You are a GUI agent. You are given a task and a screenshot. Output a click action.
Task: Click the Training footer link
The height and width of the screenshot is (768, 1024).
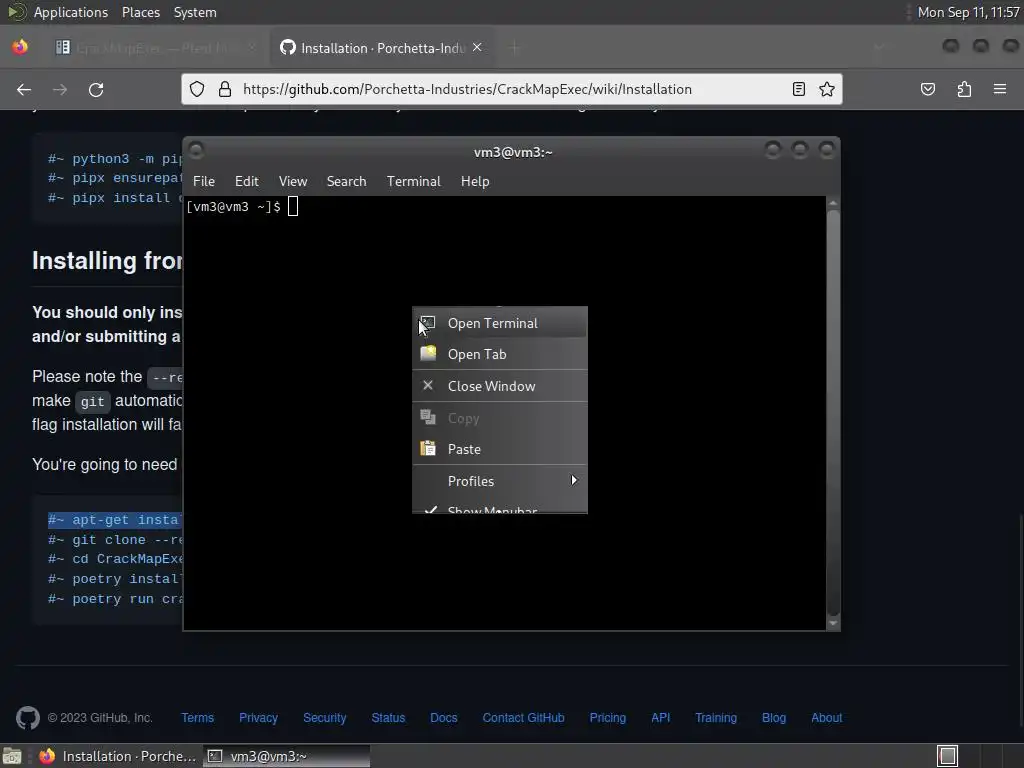716,718
